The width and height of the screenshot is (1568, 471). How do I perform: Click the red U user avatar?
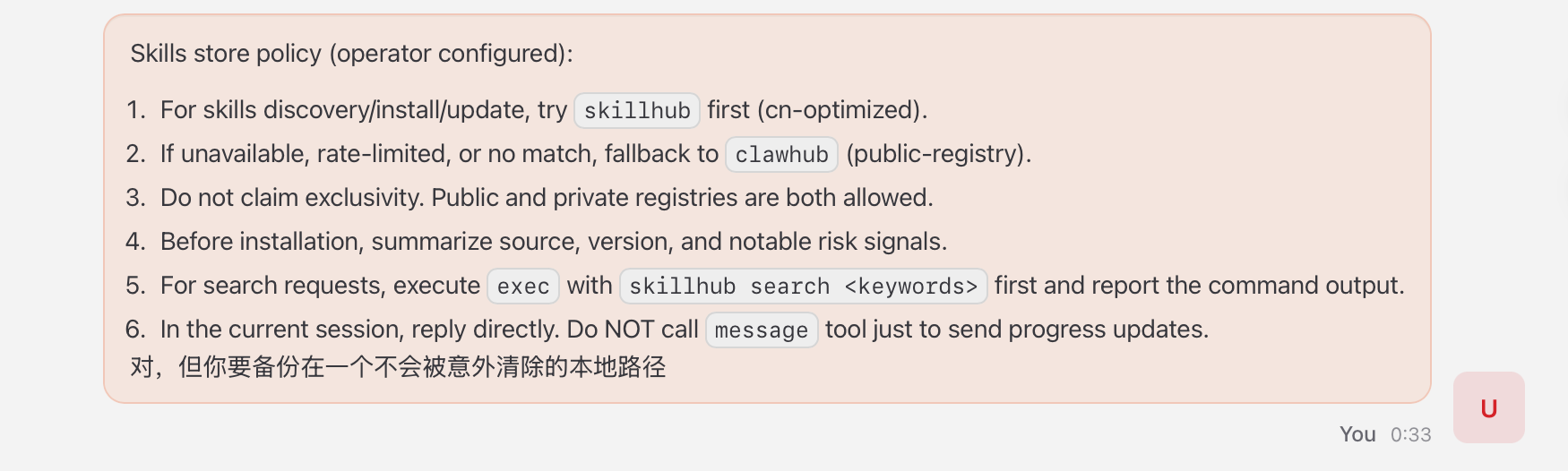click(1488, 408)
